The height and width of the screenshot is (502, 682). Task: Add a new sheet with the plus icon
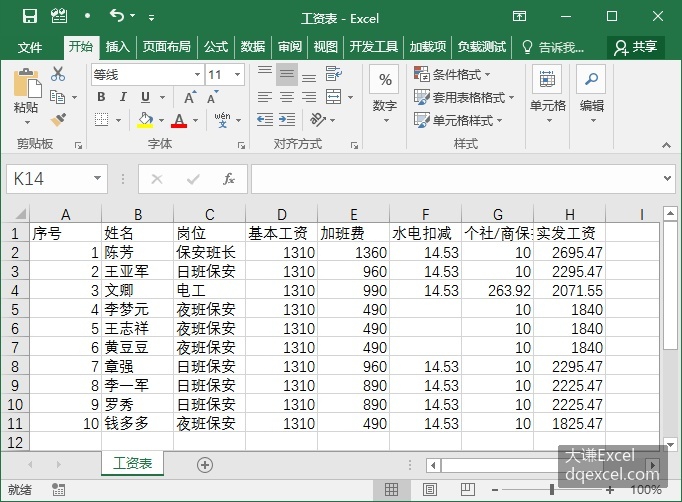(205, 465)
